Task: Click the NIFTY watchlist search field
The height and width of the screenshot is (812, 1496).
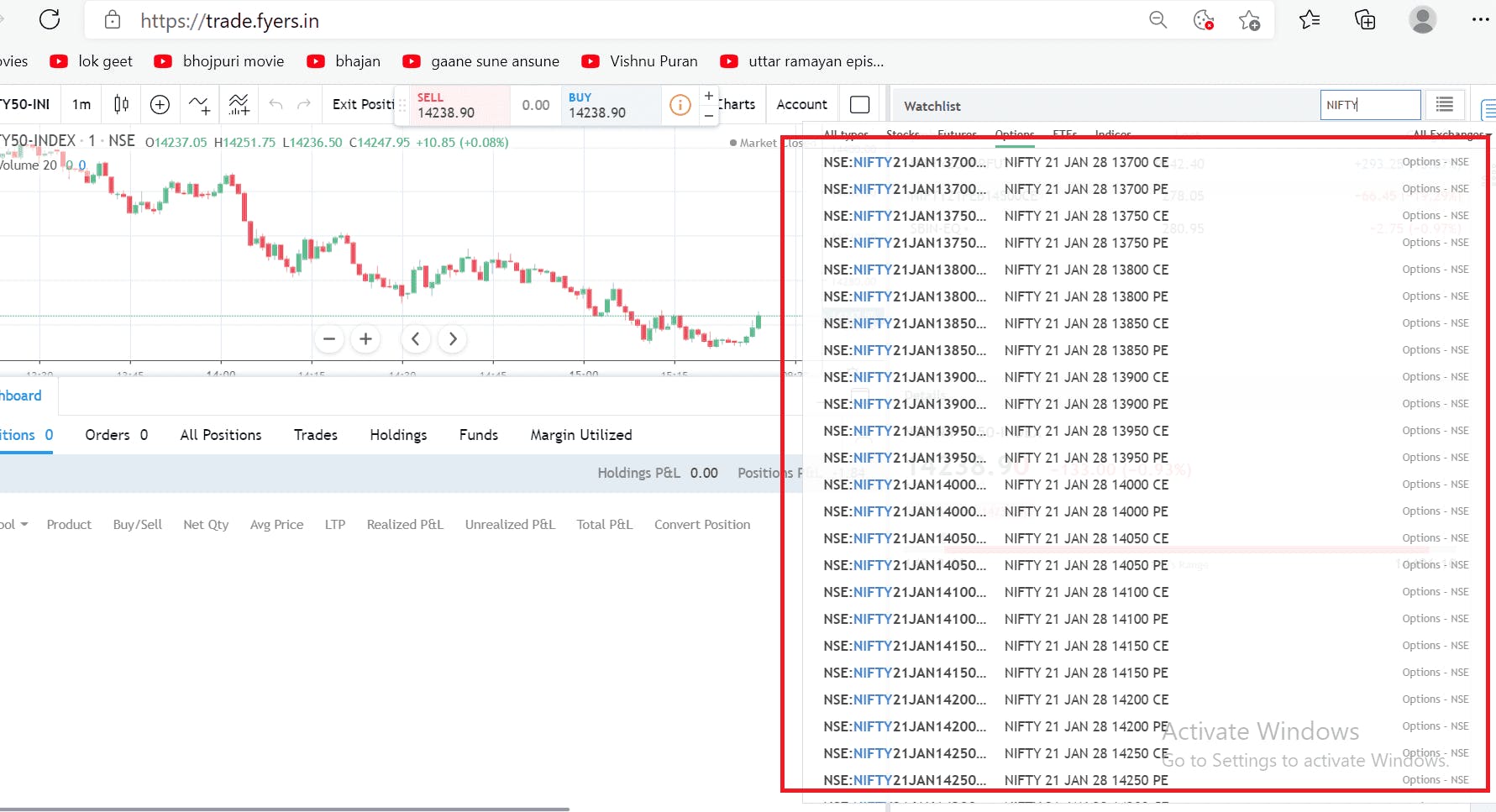Action: (1370, 105)
